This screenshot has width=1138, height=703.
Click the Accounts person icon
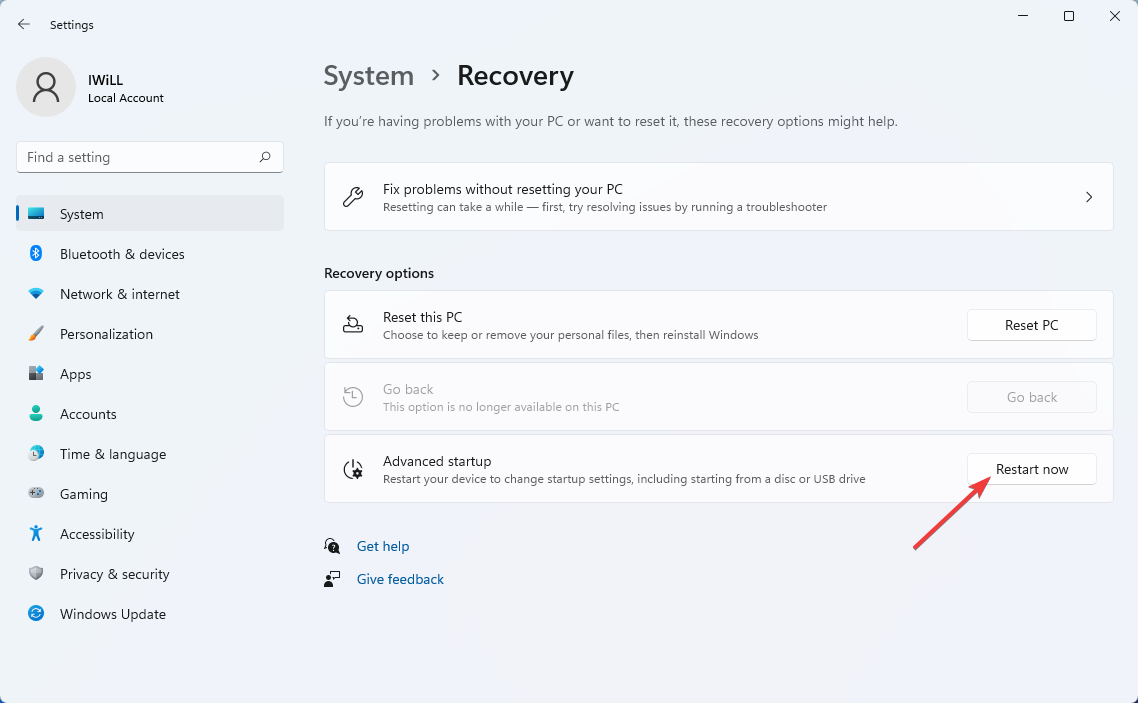pyautogui.click(x=36, y=414)
